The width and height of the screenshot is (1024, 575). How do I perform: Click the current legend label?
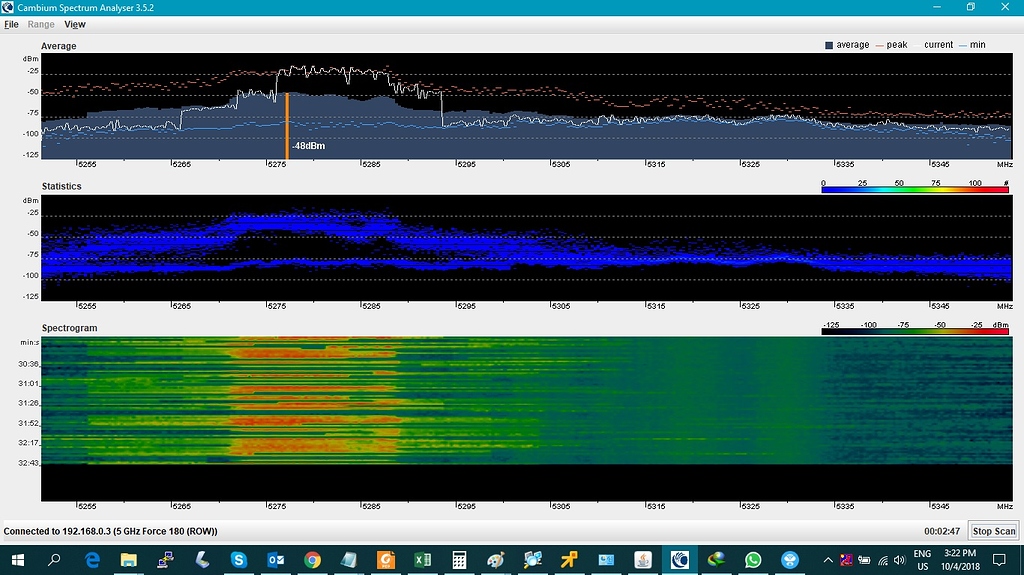click(938, 45)
